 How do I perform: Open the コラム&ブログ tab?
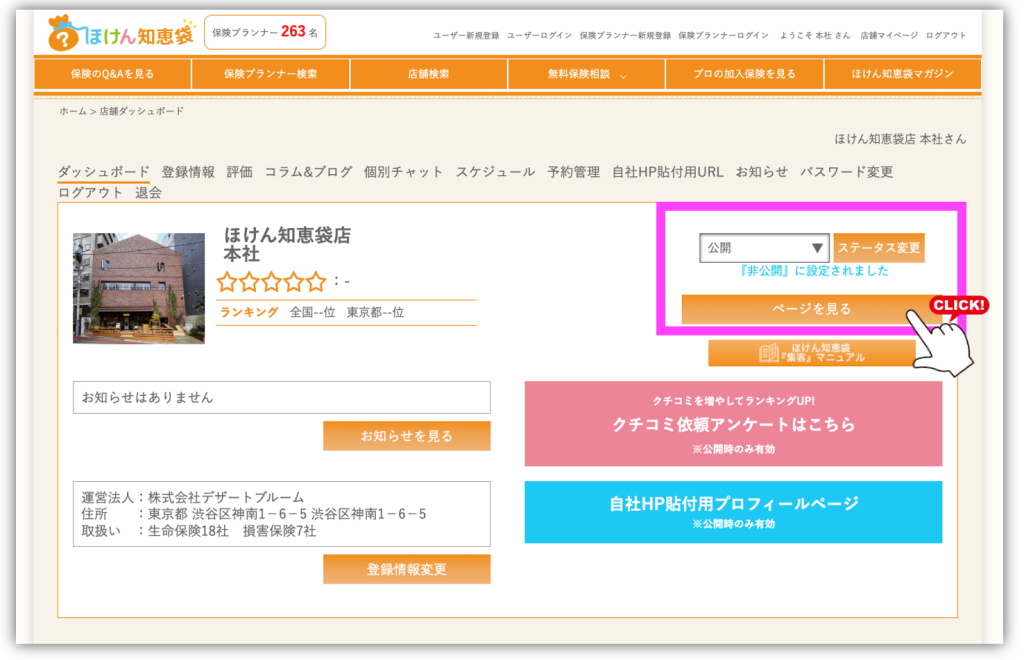[308, 172]
